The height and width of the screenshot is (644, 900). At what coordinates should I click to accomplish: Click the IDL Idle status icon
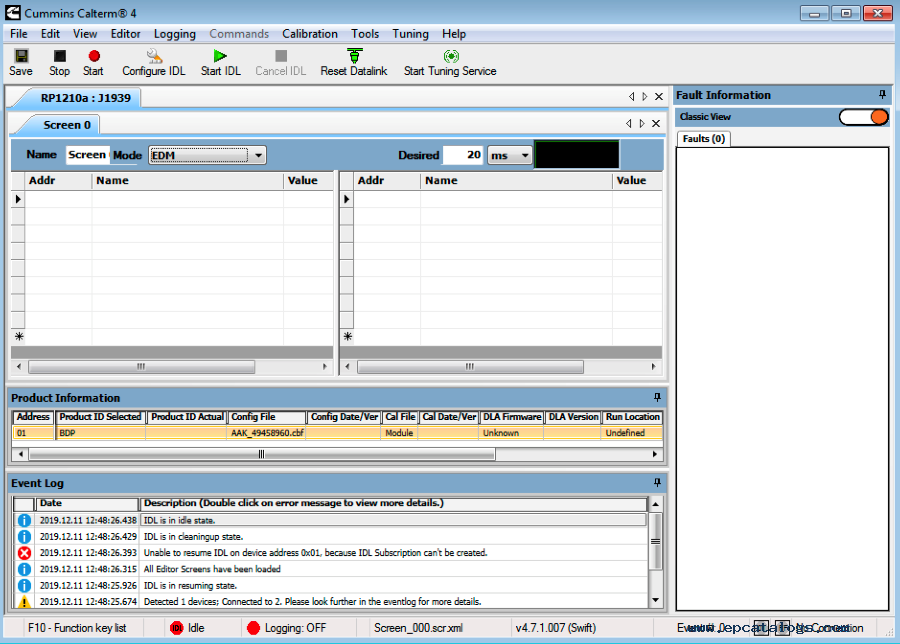177,628
